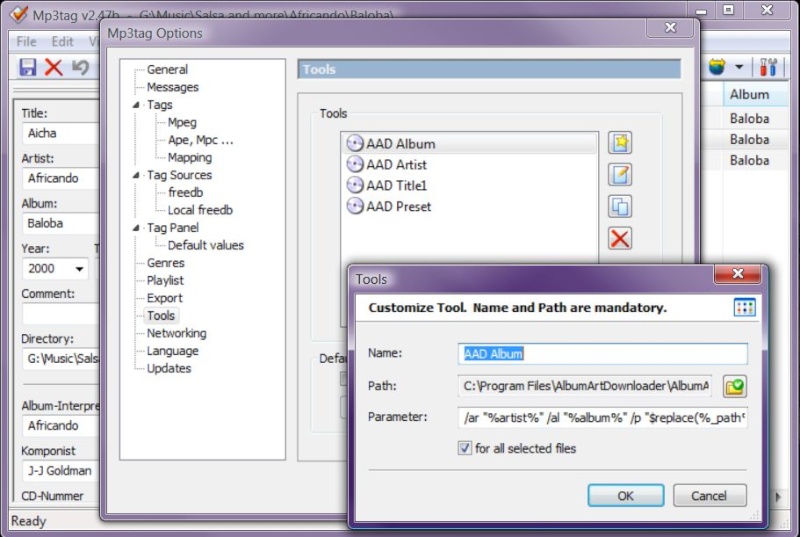Click the browse folder icon next to Path

[735, 387]
